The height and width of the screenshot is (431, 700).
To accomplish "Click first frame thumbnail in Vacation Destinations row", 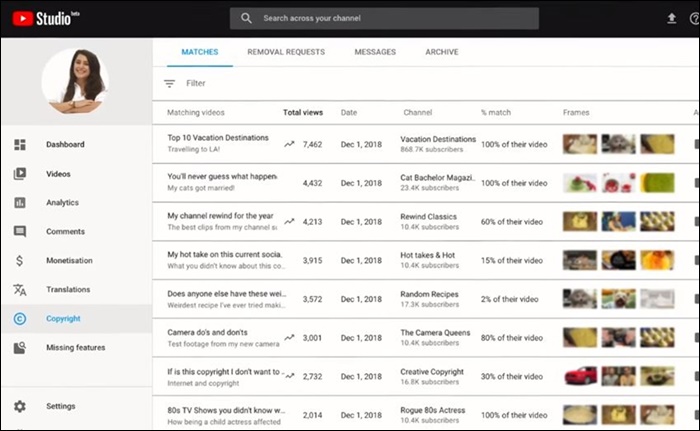I will click(x=579, y=144).
